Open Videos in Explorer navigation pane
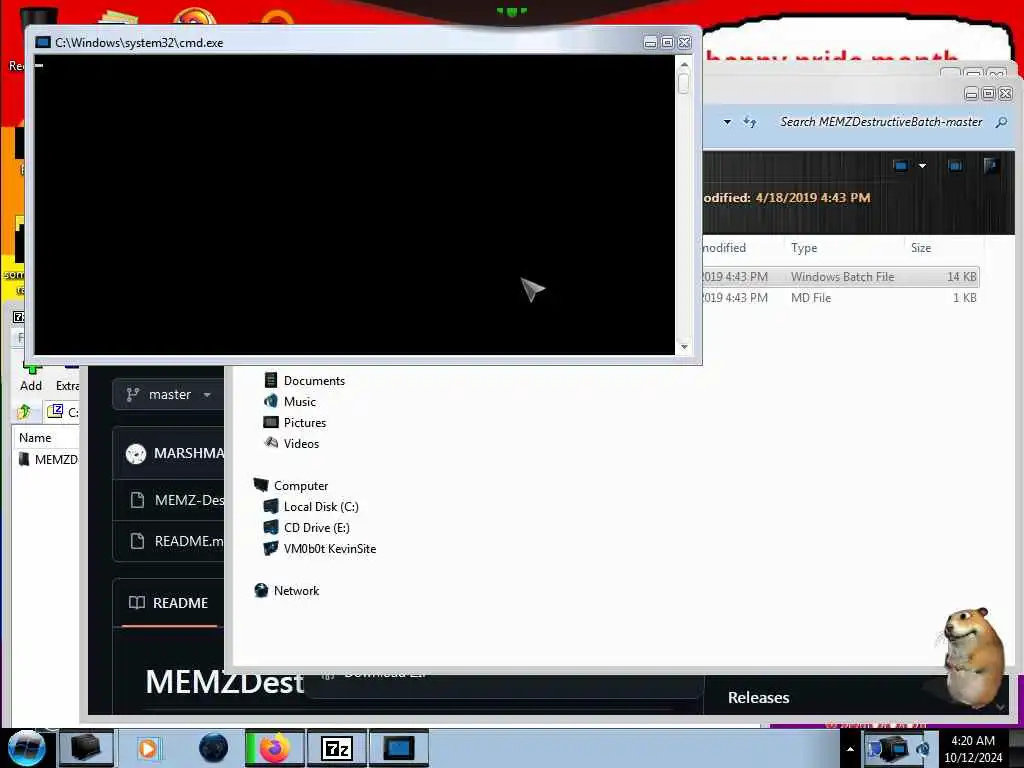1024x768 pixels. point(301,443)
